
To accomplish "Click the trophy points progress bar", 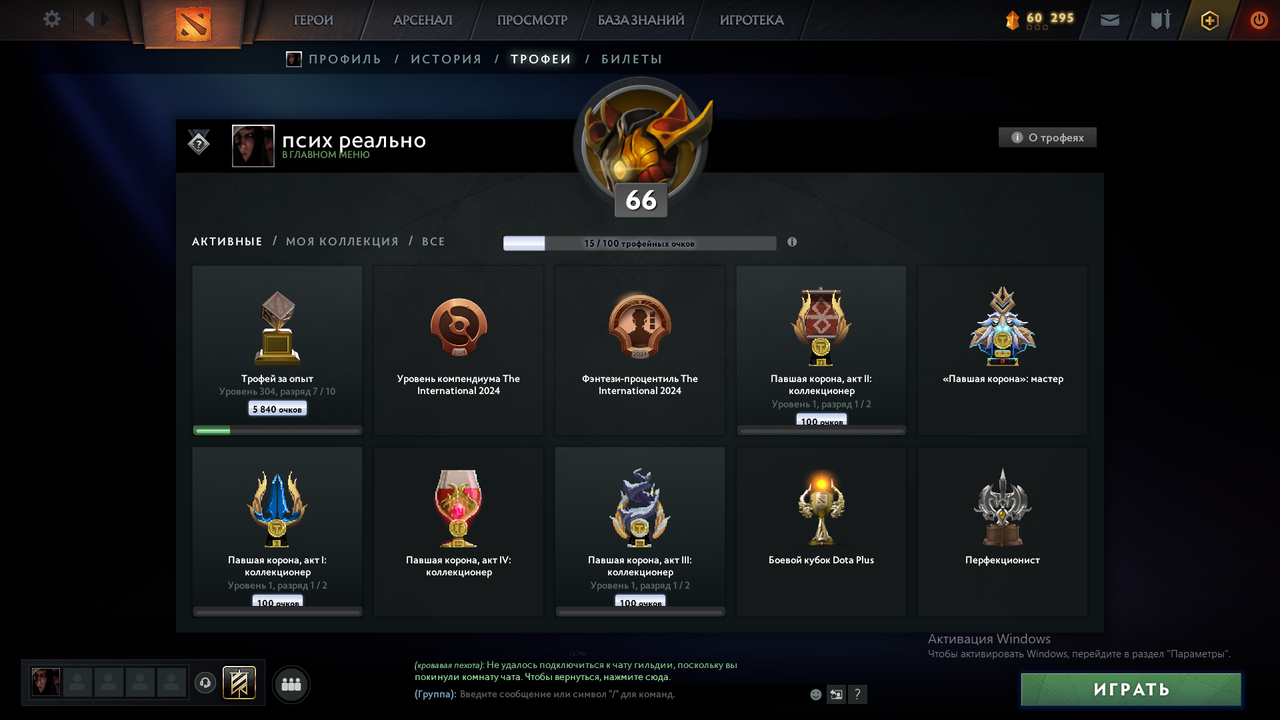I will [640, 243].
